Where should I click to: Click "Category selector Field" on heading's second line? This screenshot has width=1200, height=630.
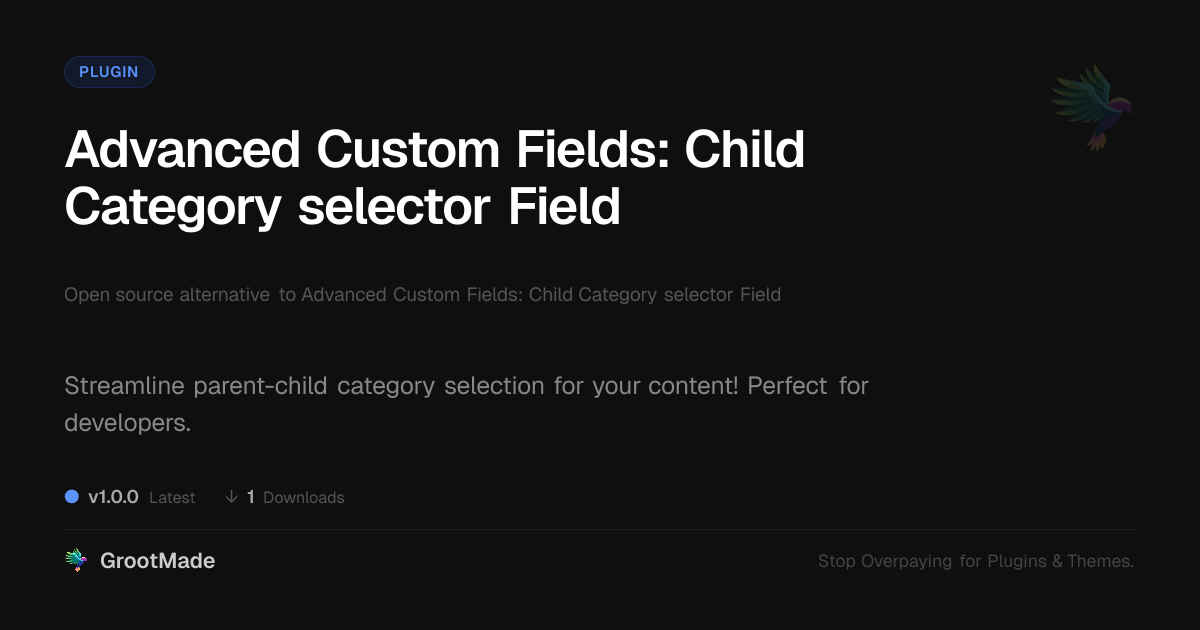point(342,207)
